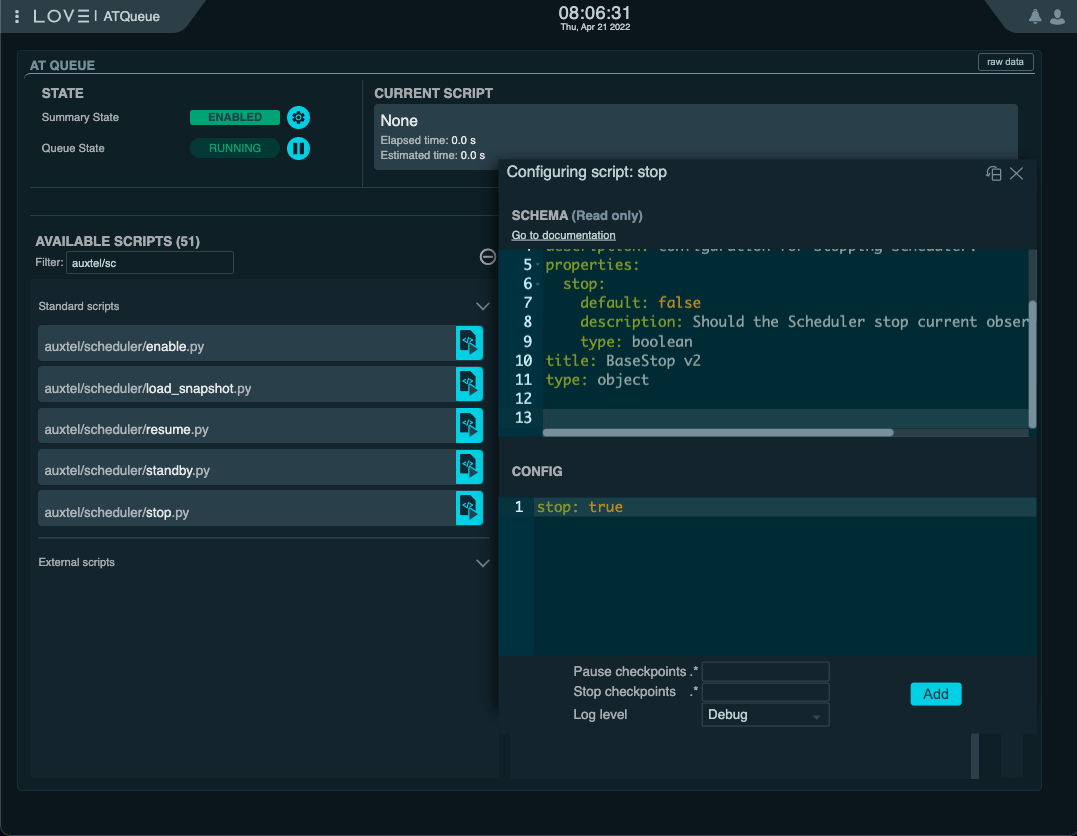The height and width of the screenshot is (836, 1077).
Task: Toggle the RUNNING queue state badge
Action: (234, 148)
